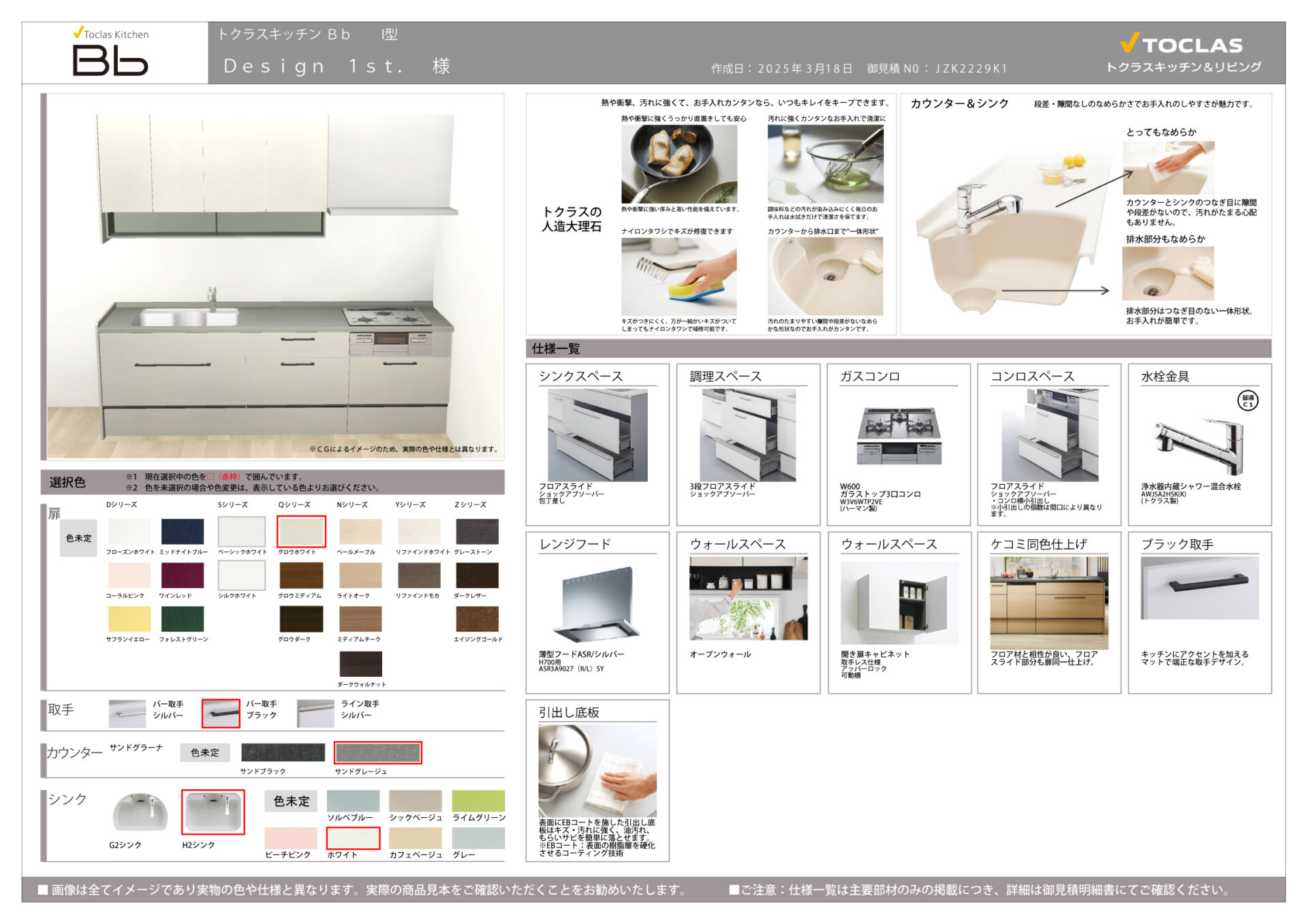Choose 色未定 in the sink color area

coord(291,801)
